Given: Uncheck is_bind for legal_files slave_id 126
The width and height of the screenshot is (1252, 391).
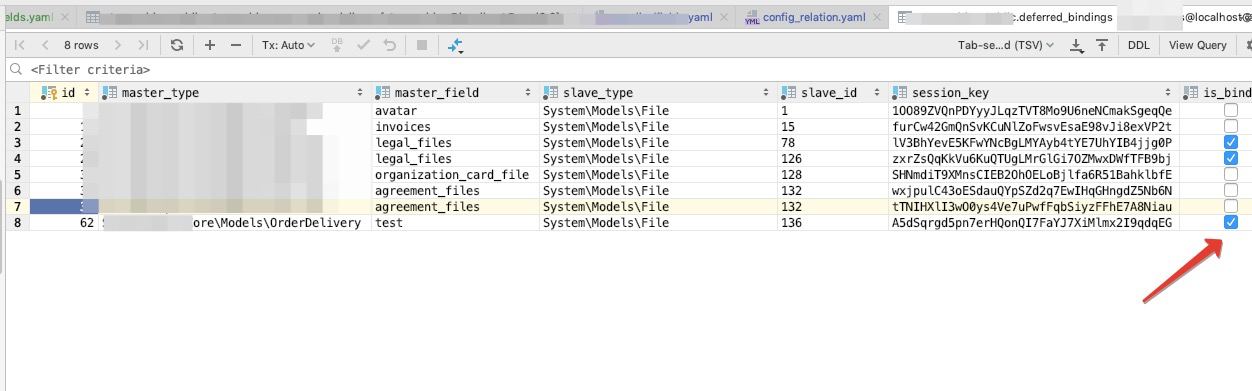Looking at the screenshot, I should pos(1231,158).
